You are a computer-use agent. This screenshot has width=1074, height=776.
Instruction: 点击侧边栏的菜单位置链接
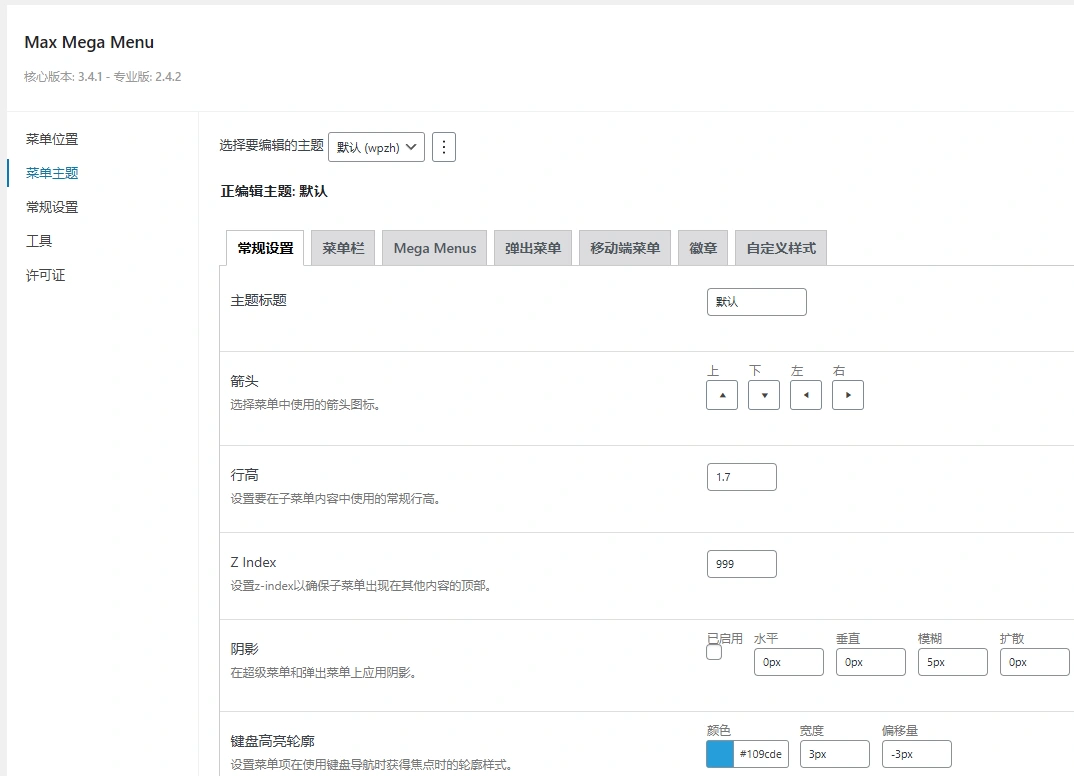click(51, 139)
